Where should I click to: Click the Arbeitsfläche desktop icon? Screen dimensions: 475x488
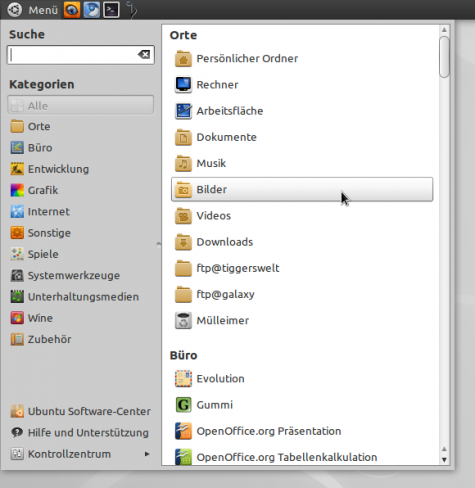[x=183, y=111]
